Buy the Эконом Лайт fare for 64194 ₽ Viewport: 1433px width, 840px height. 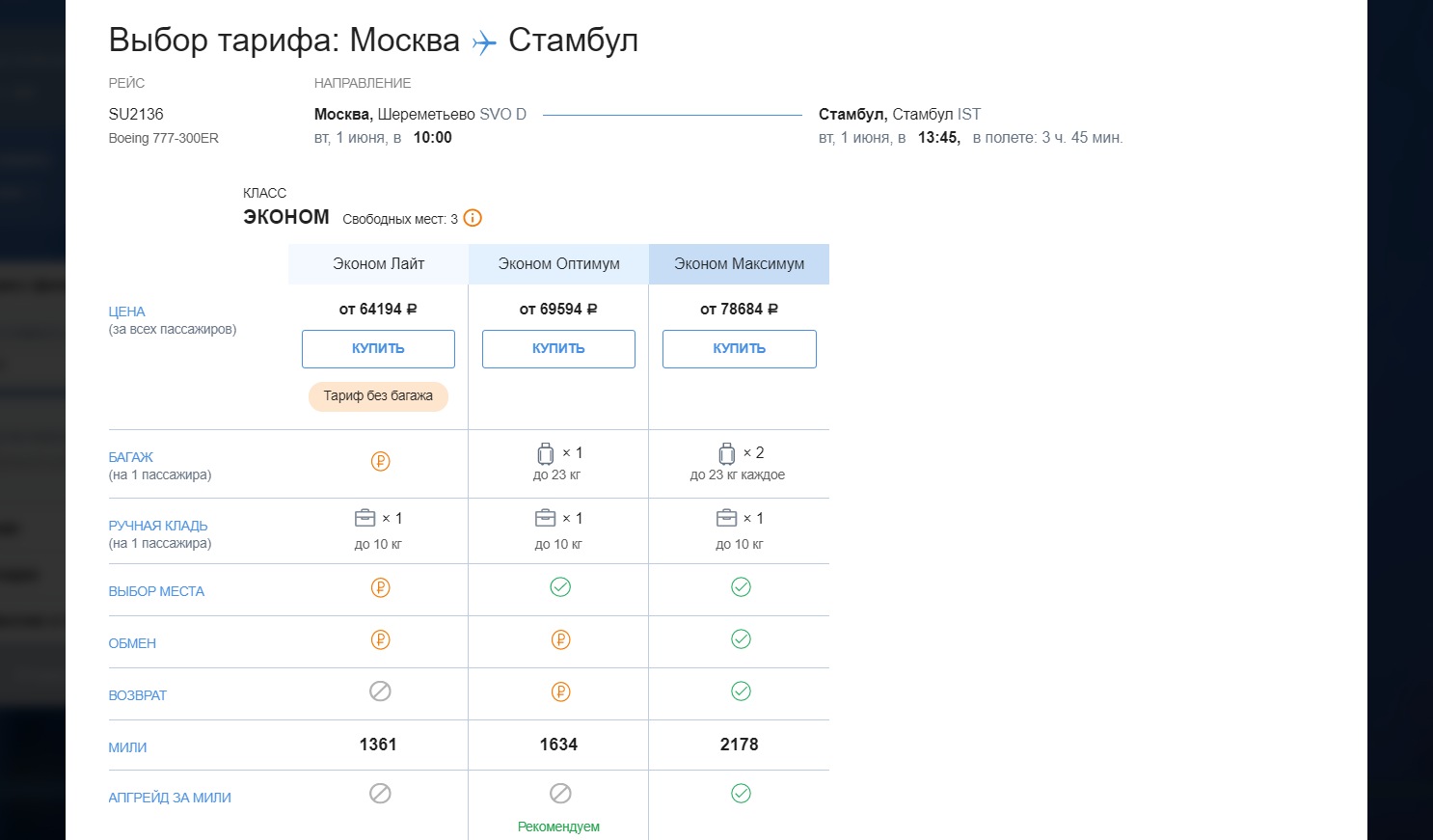coord(378,349)
